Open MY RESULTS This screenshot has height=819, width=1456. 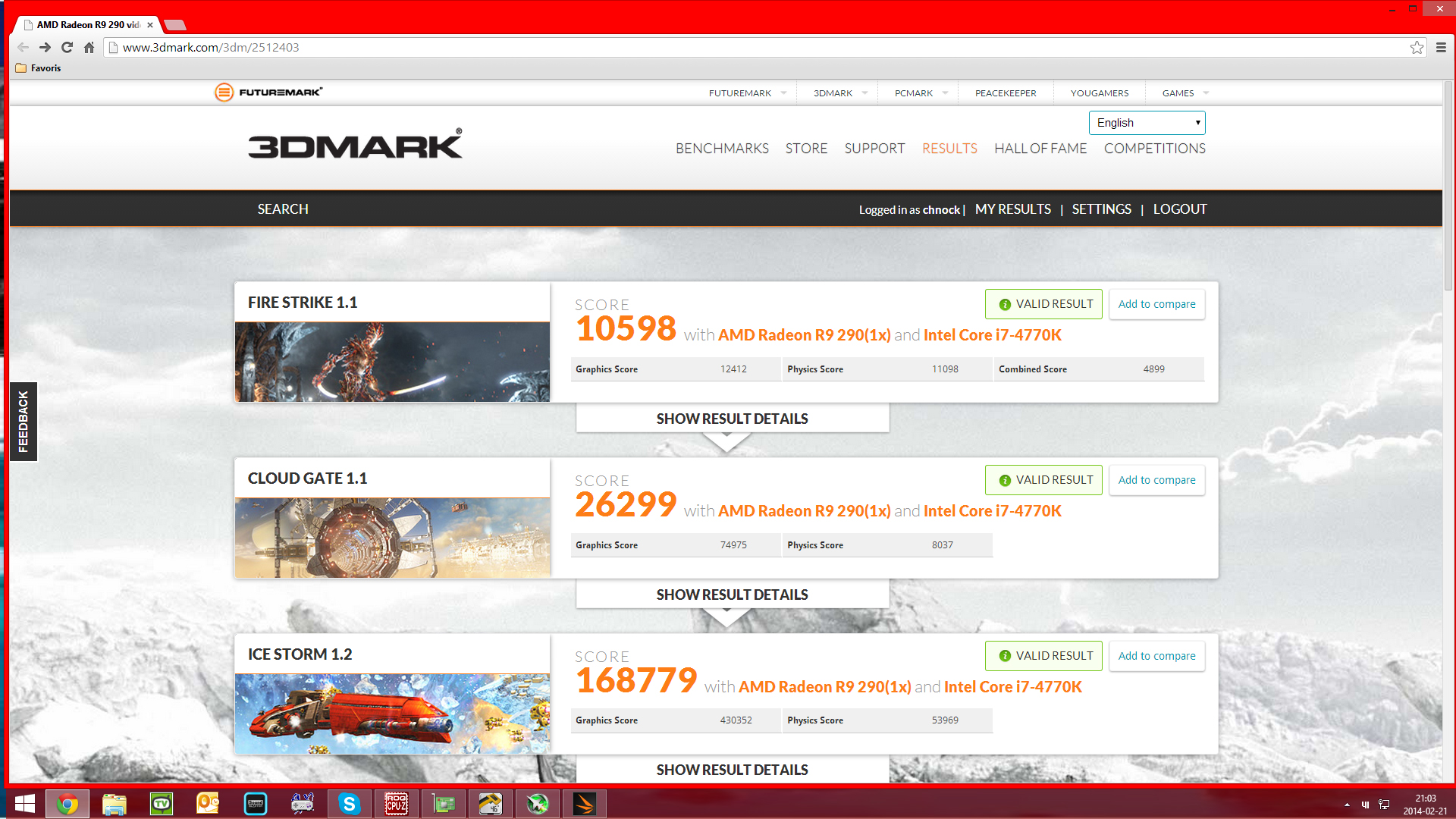point(1013,209)
